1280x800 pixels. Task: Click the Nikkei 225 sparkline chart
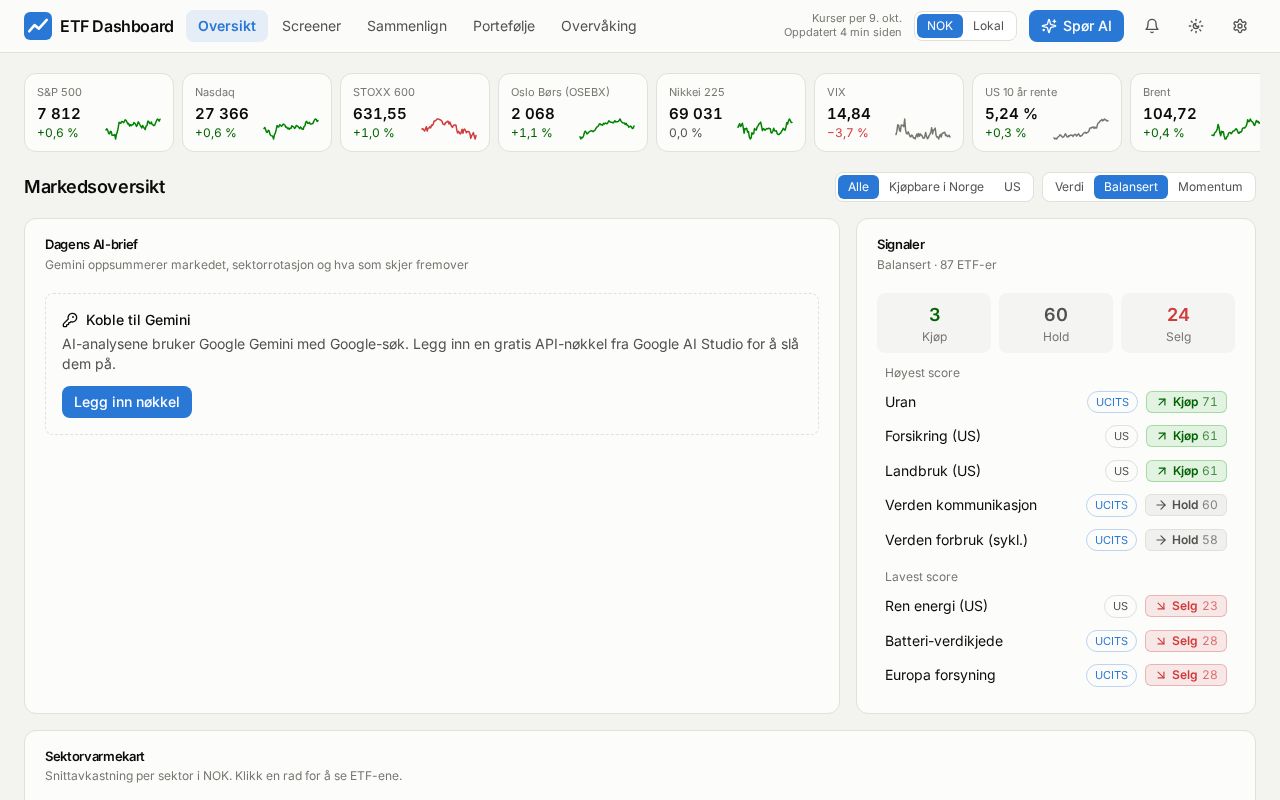pos(765,128)
